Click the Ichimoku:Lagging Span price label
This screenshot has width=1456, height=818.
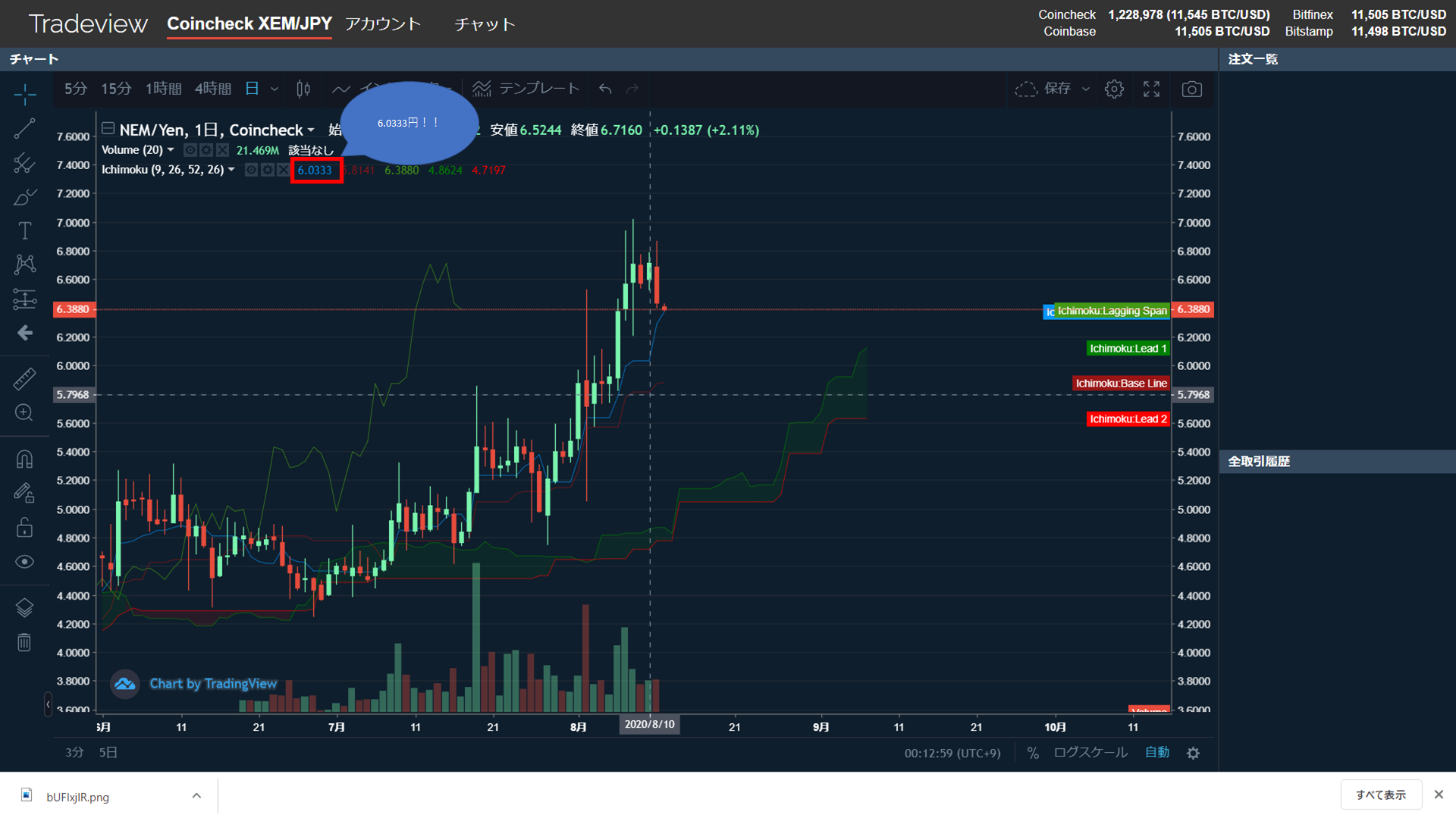point(1112,311)
